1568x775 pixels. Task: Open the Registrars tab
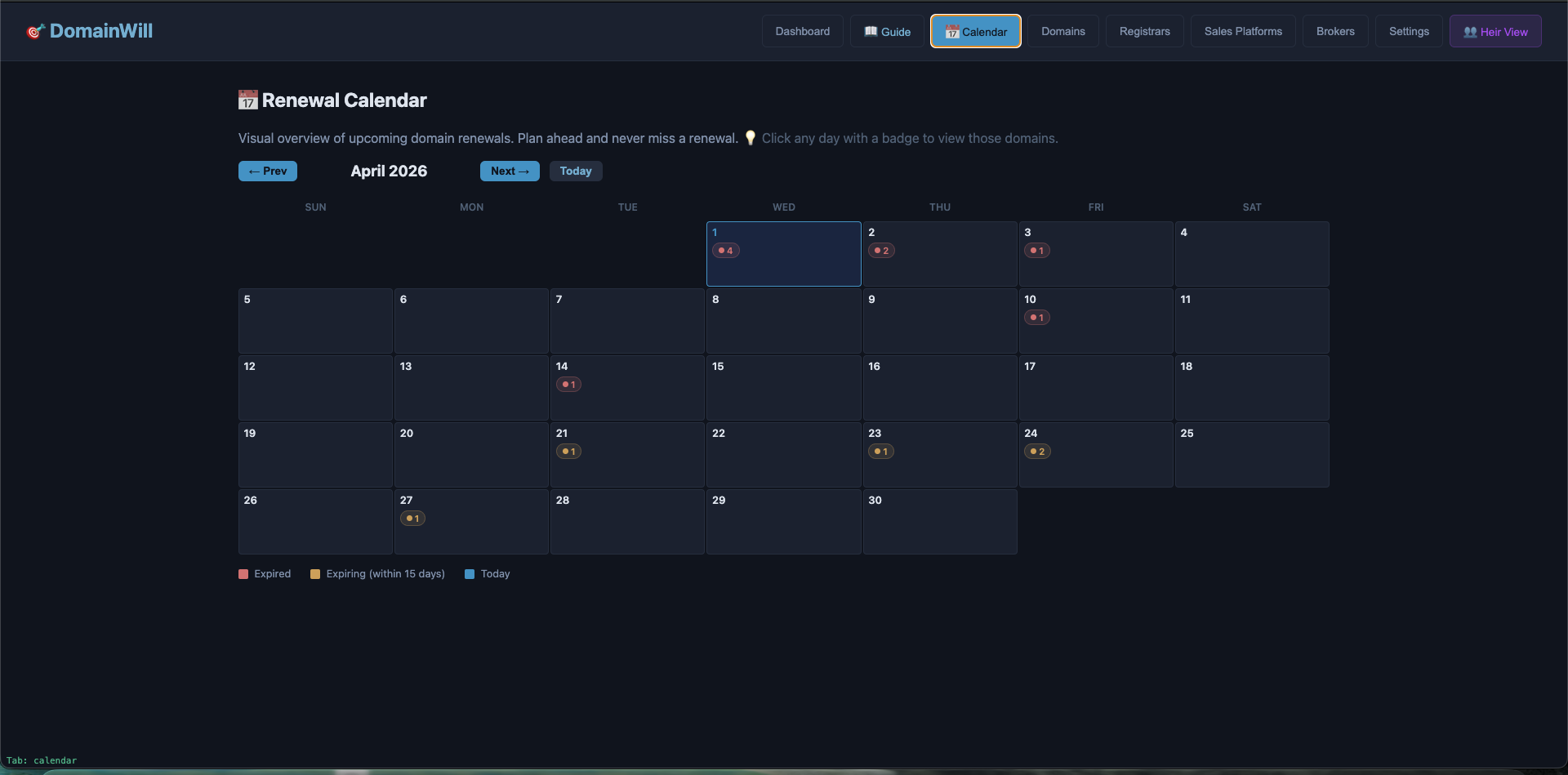pyautogui.click(x=1144, y=32)
